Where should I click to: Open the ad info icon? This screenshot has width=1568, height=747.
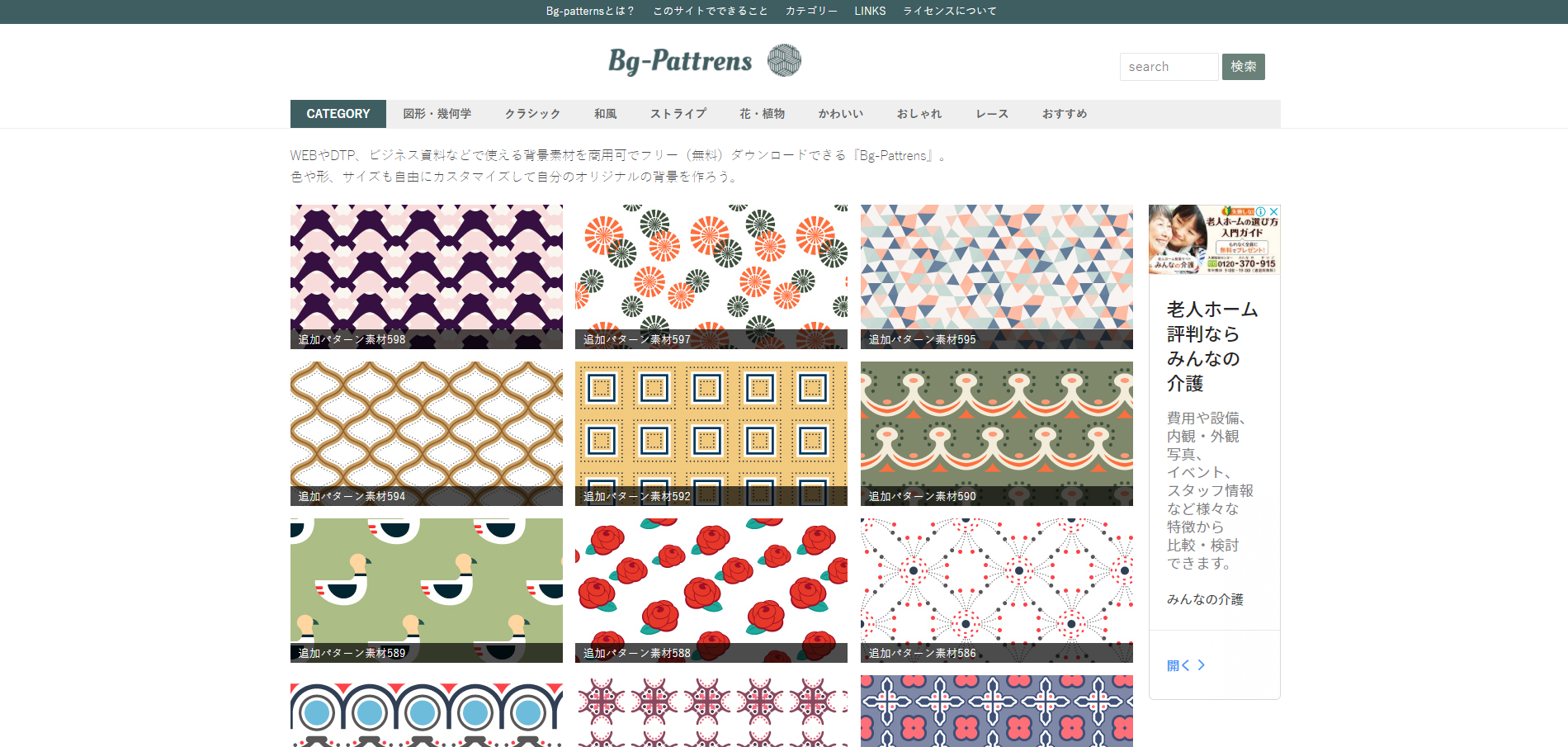(x=1260, y=211)
